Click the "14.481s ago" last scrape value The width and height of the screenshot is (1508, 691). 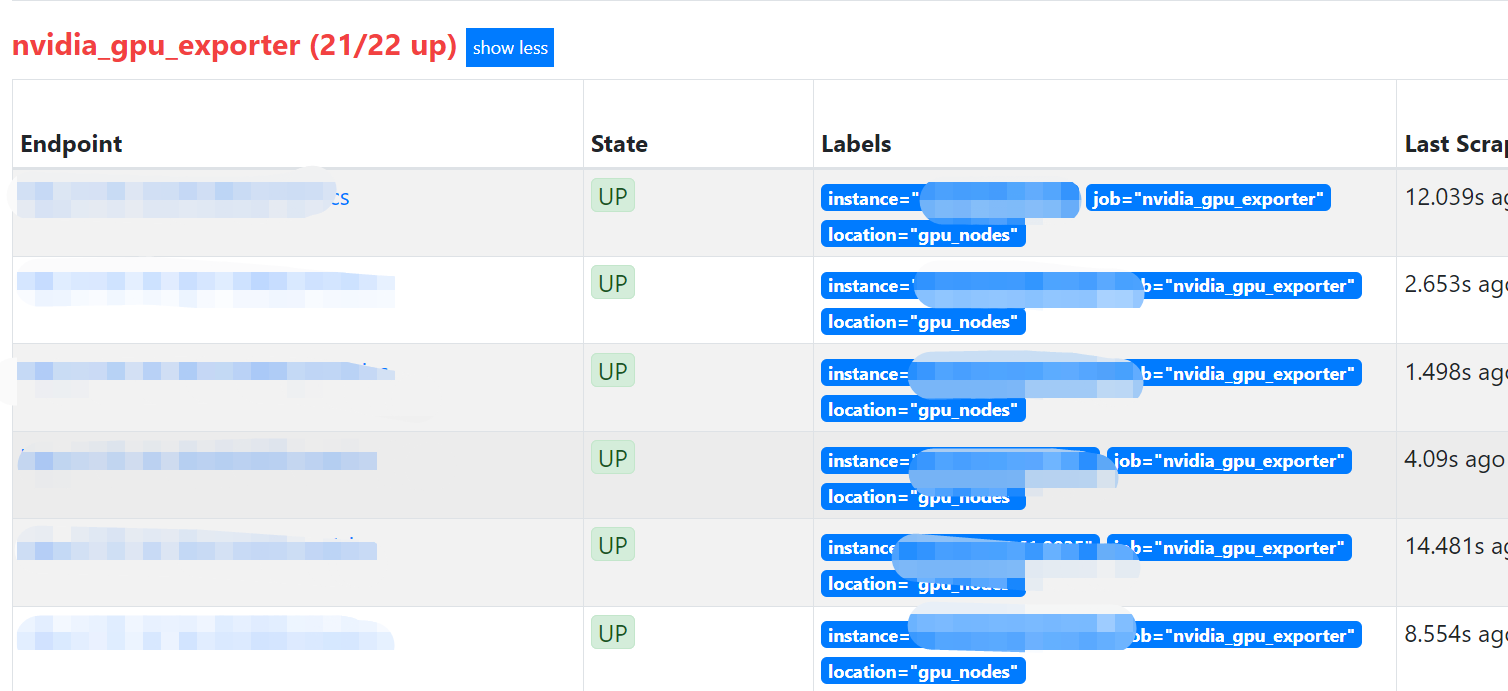[1456, 547]
